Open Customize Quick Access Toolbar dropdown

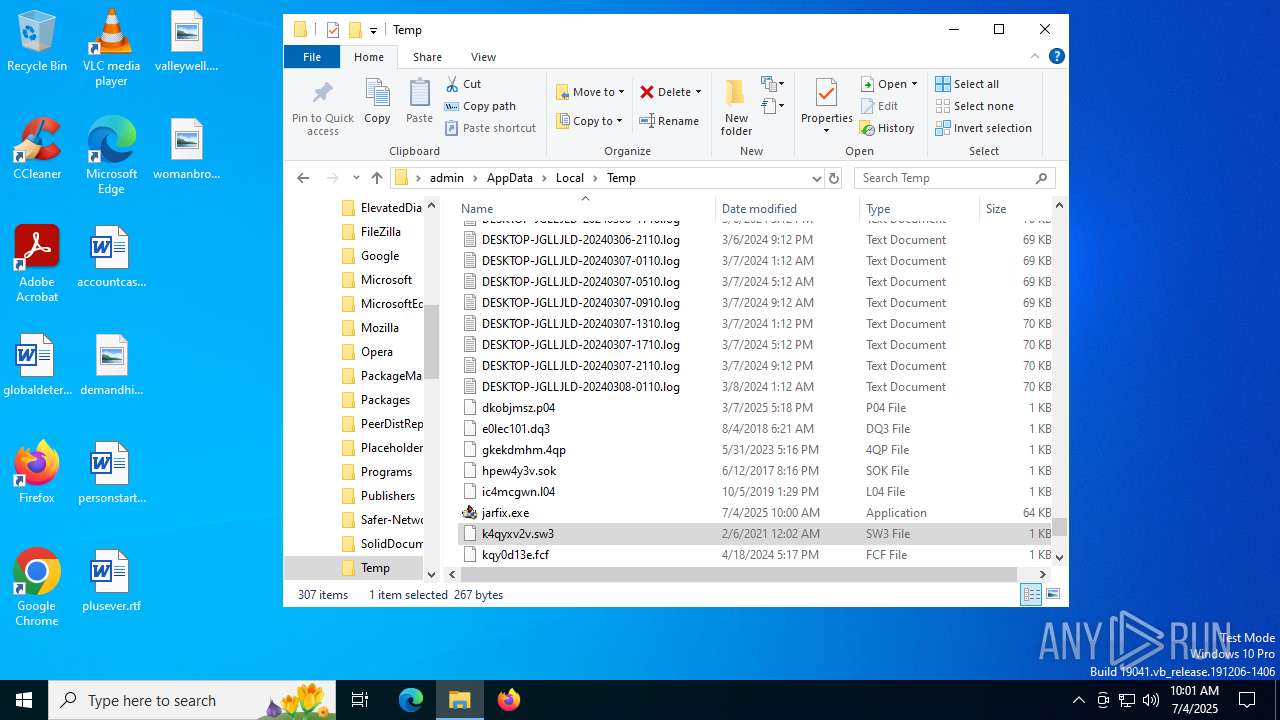pos(373,30)
